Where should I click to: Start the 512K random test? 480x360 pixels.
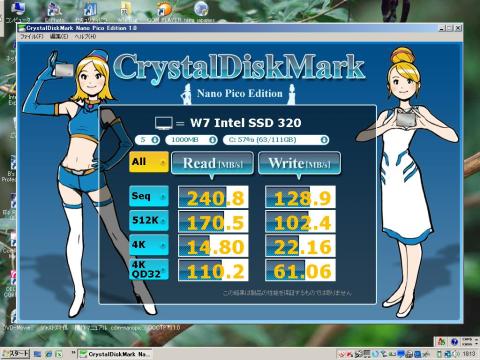click(x=149, y=220)
